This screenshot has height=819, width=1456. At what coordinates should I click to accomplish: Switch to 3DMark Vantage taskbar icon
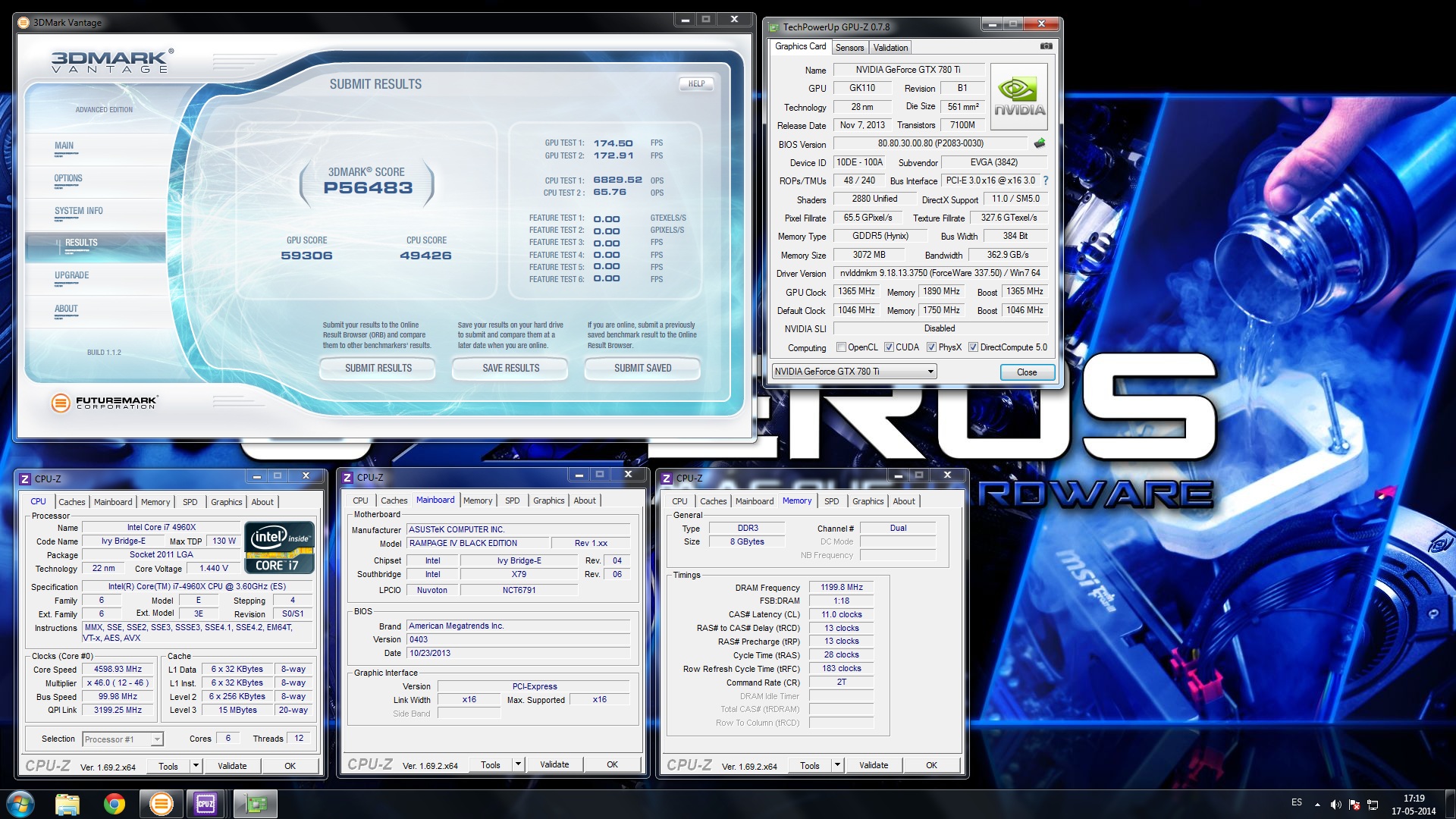[x=162, y=804]
